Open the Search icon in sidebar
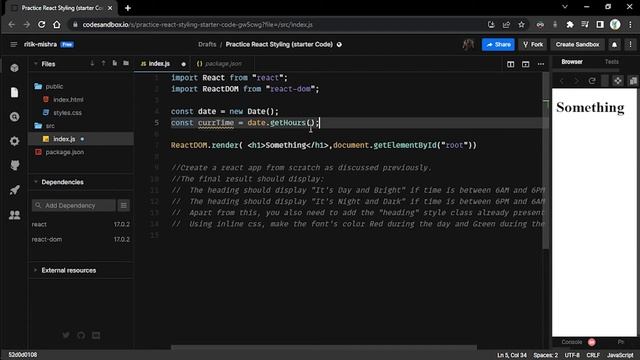The width and height of the screenshot is (640, 360). tap(14, 117)
